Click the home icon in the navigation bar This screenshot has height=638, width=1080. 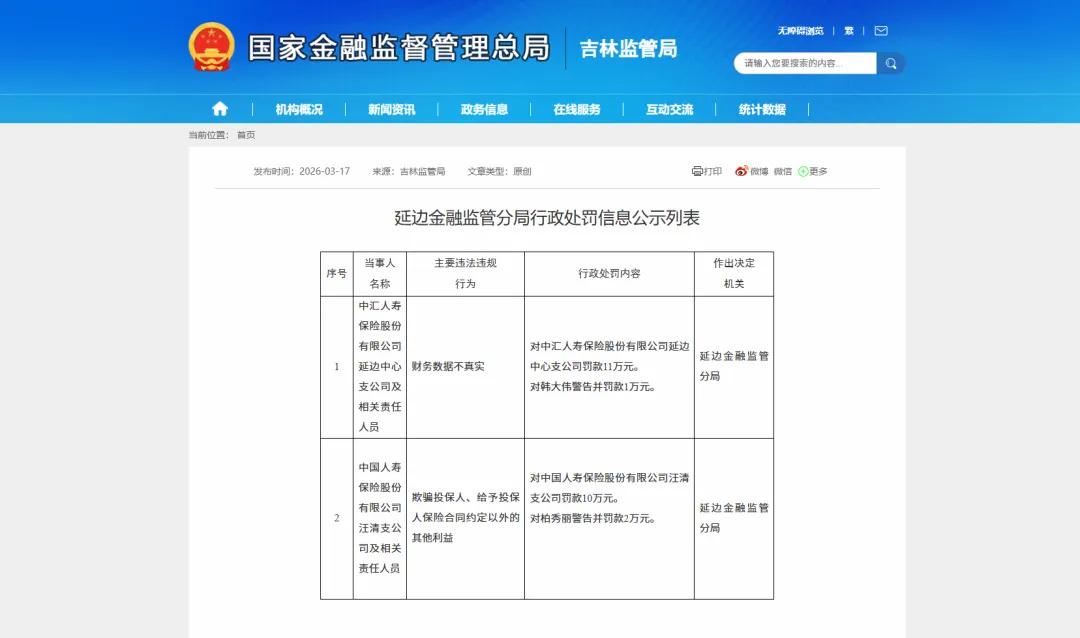coord(220,109)
